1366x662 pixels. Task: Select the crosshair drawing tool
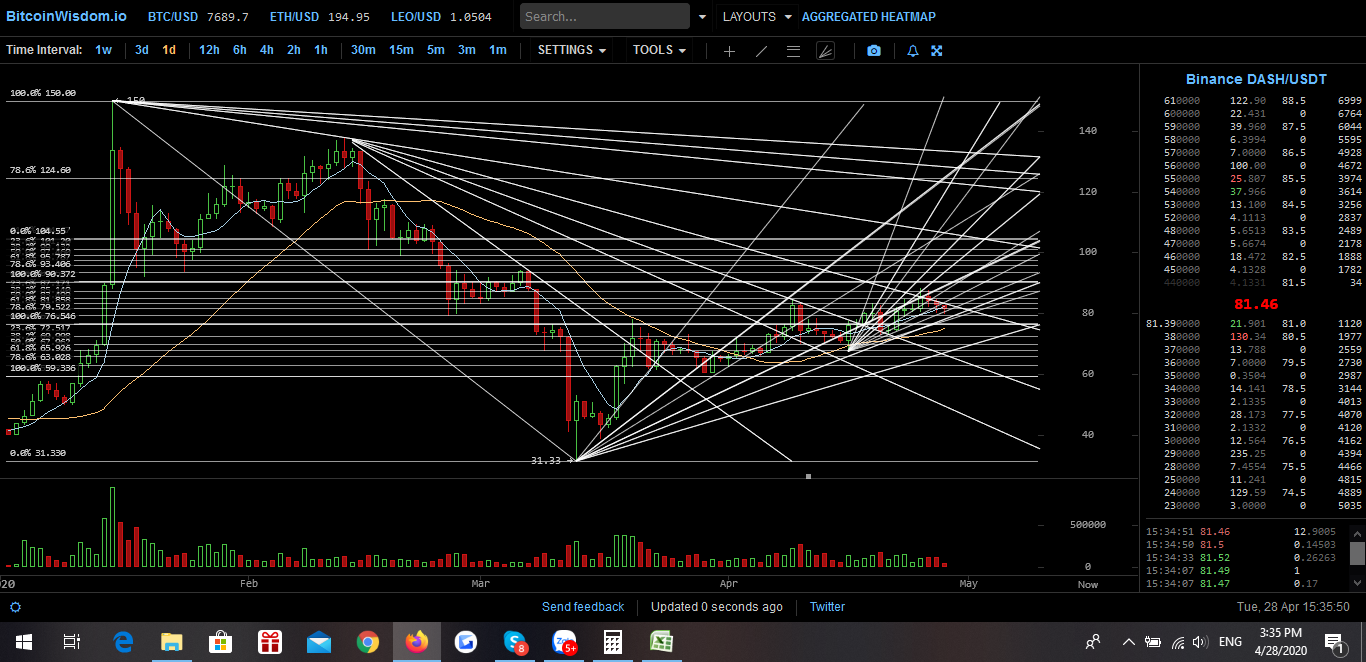[729, 51]
